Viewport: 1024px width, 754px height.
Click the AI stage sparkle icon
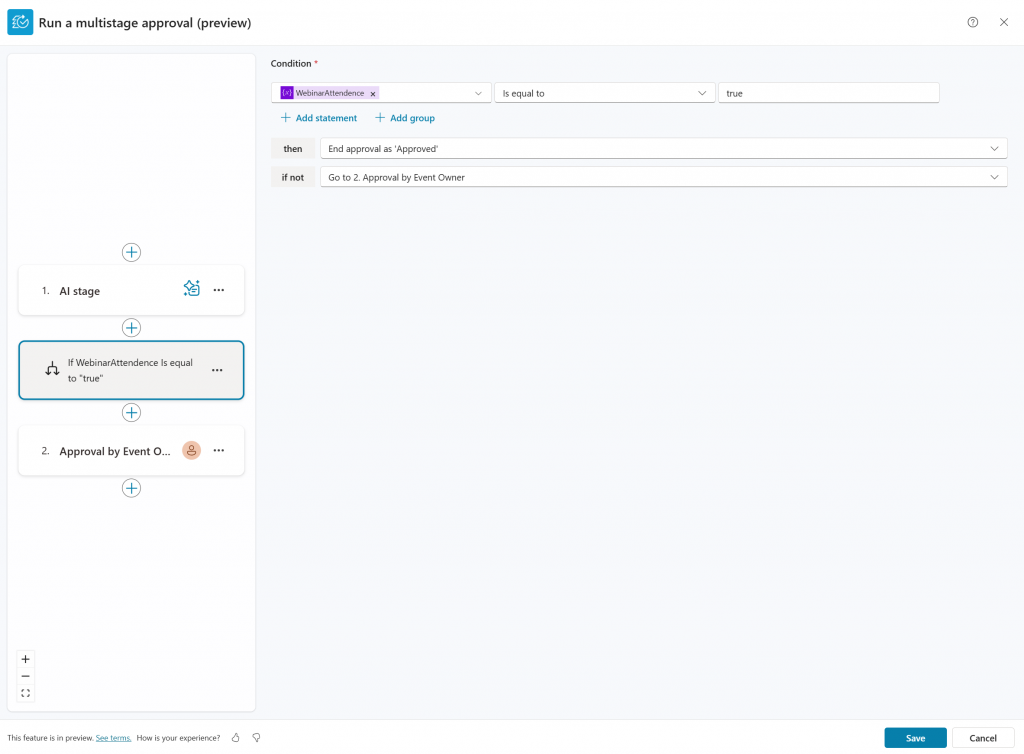[x=192, y=289]
